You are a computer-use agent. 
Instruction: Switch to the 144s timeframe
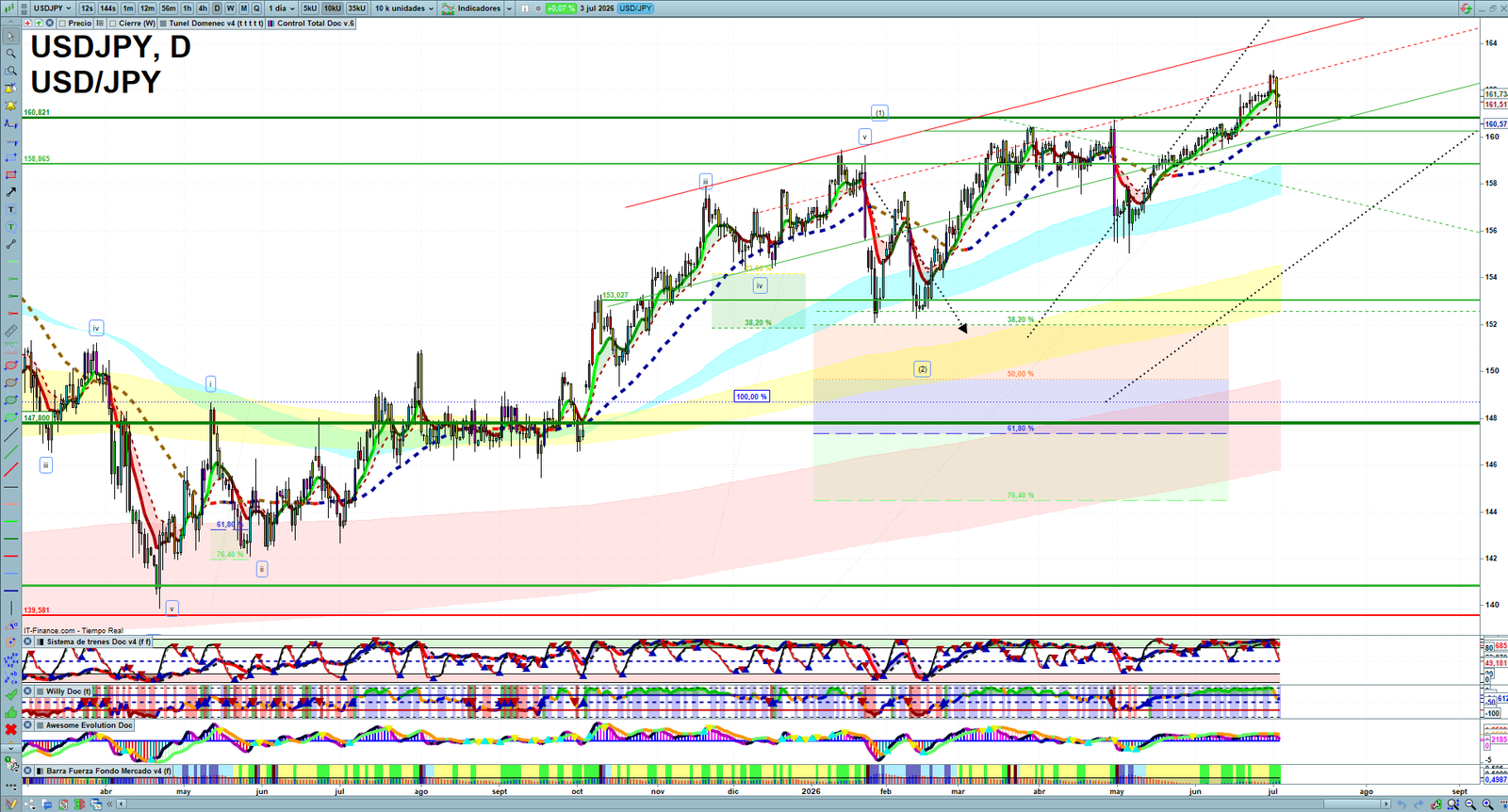pos(107,8)
